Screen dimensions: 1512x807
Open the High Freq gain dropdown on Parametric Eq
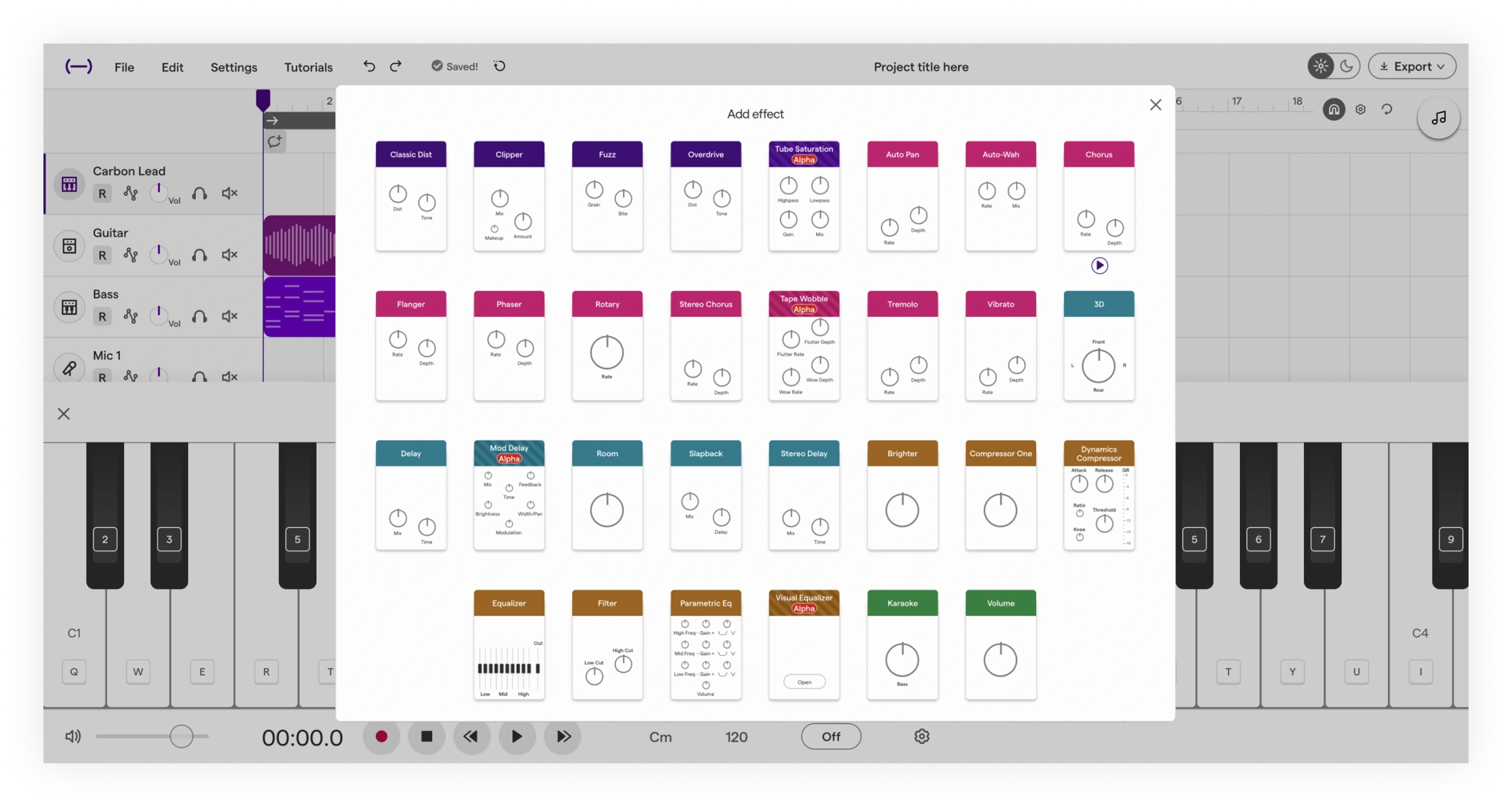point(733,633)
